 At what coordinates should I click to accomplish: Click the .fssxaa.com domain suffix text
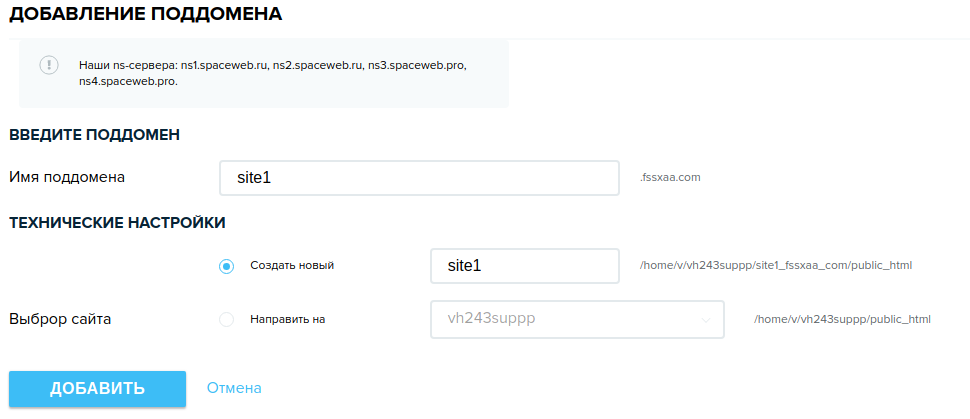670,178
